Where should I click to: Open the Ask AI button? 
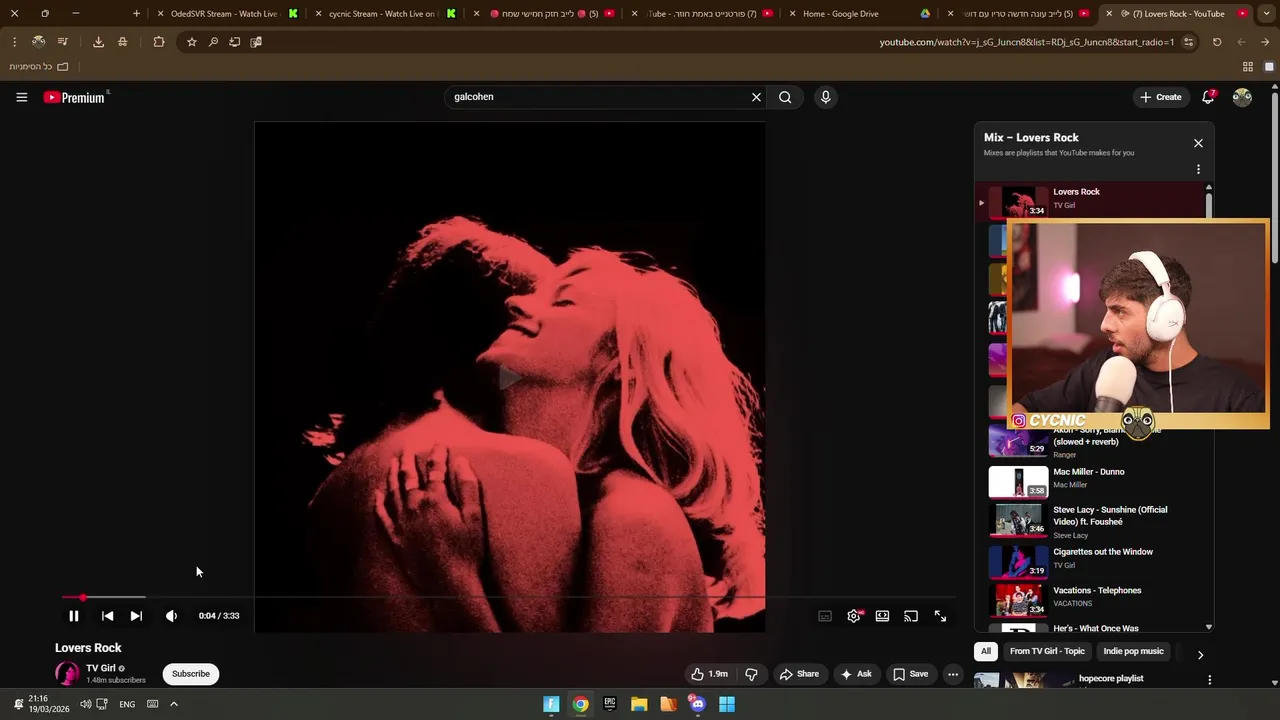856,674
